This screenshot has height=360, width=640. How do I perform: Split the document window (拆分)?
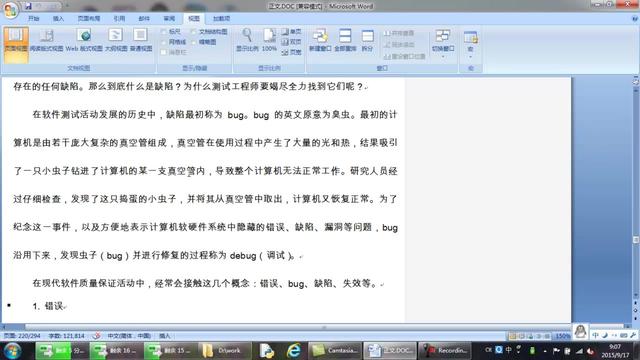tap(367, 40)
